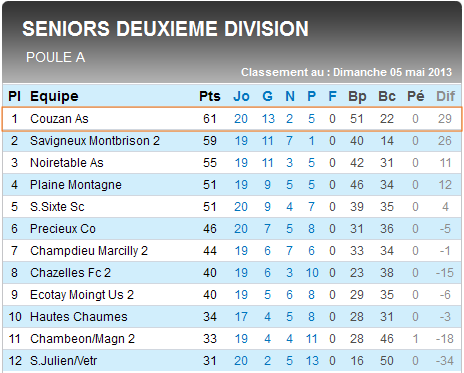
Task: Open the Noiretable As team entry
Action: (x=67, y=163)
